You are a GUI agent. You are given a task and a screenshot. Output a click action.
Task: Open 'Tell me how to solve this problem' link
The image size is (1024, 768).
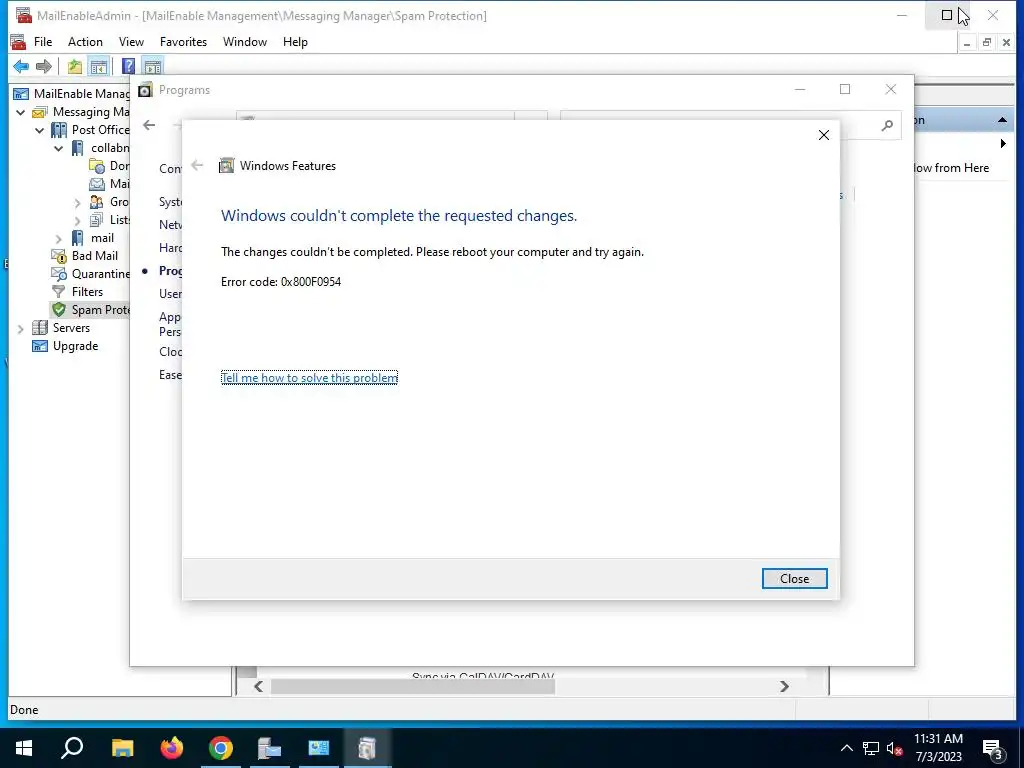click(x=309, y=378)
